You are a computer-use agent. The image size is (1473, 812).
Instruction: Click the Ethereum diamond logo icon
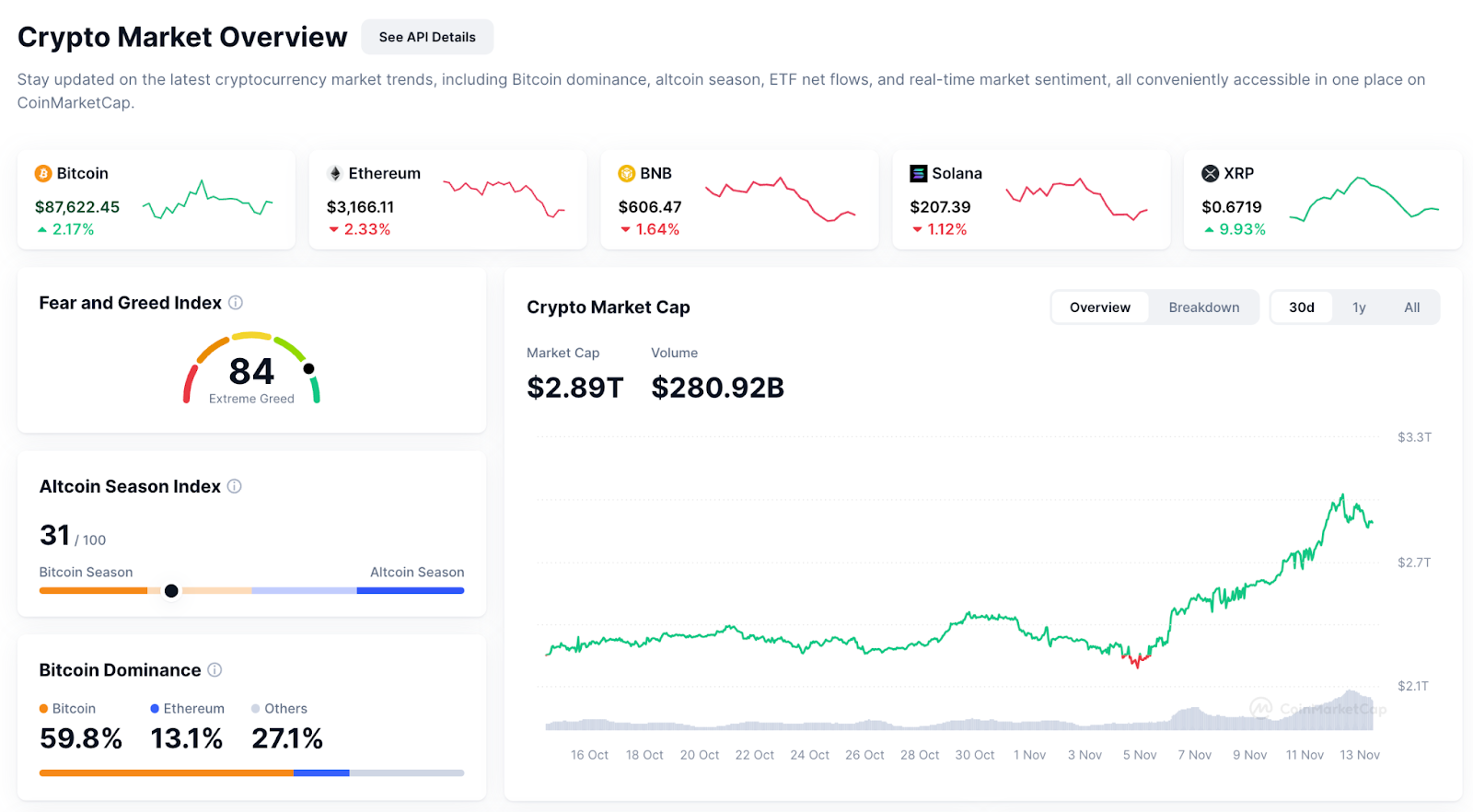point(335,173)
